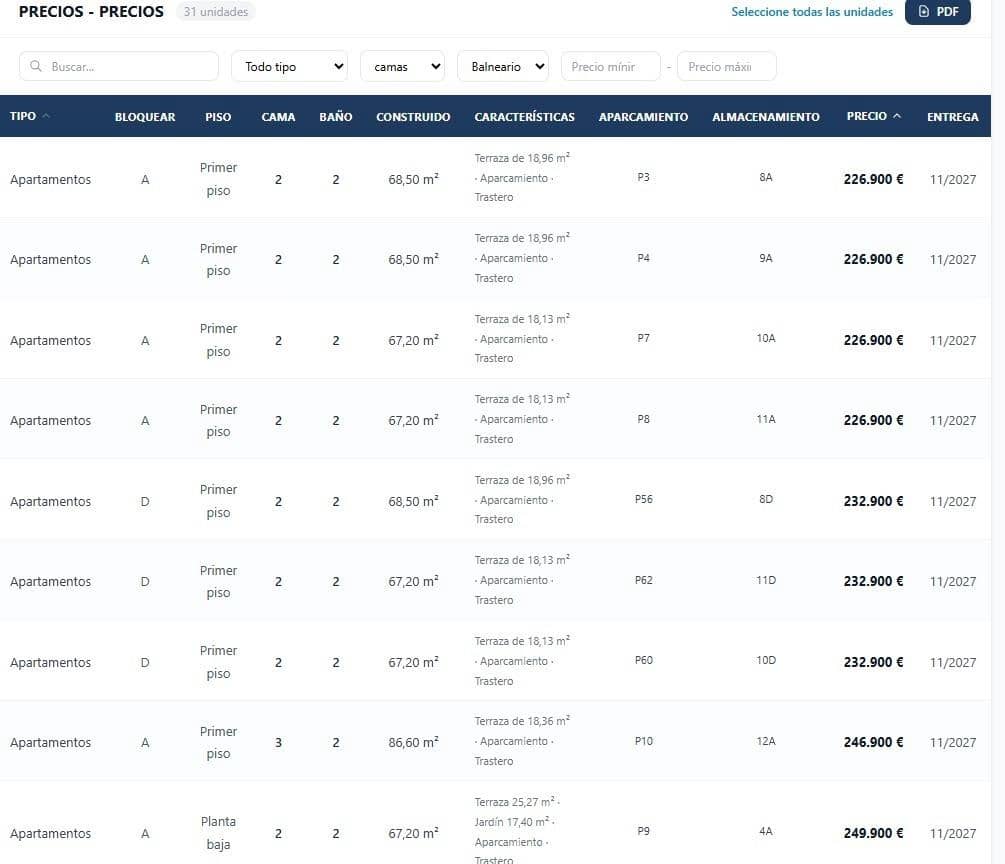This screenshot has width=1005, height=864.
Task: Click the PDF download button
Action: (937, 12)
